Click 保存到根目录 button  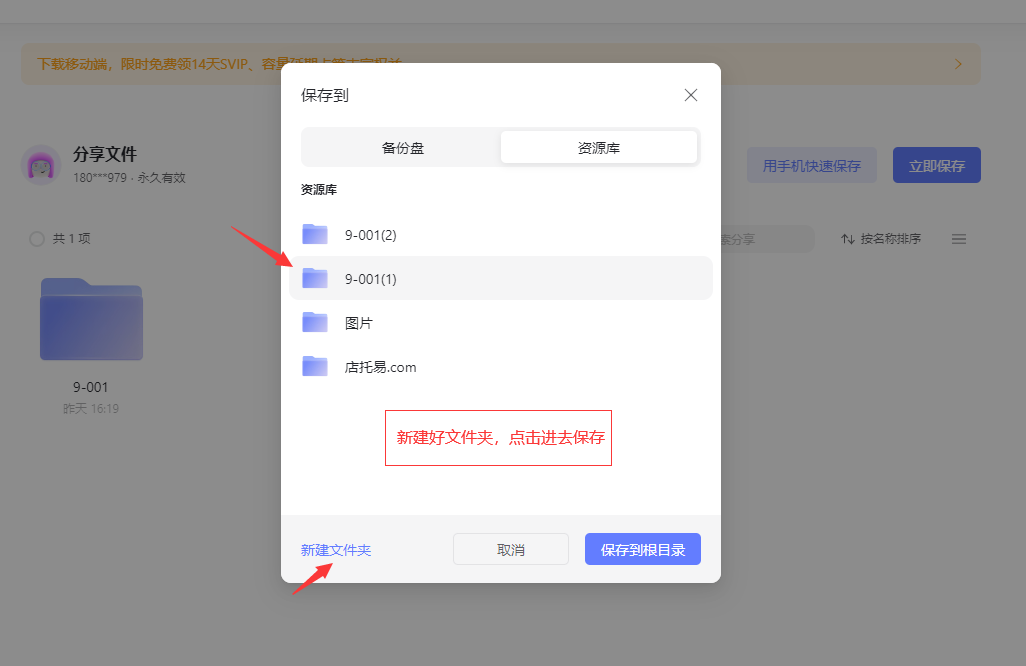tap(642, 550)
